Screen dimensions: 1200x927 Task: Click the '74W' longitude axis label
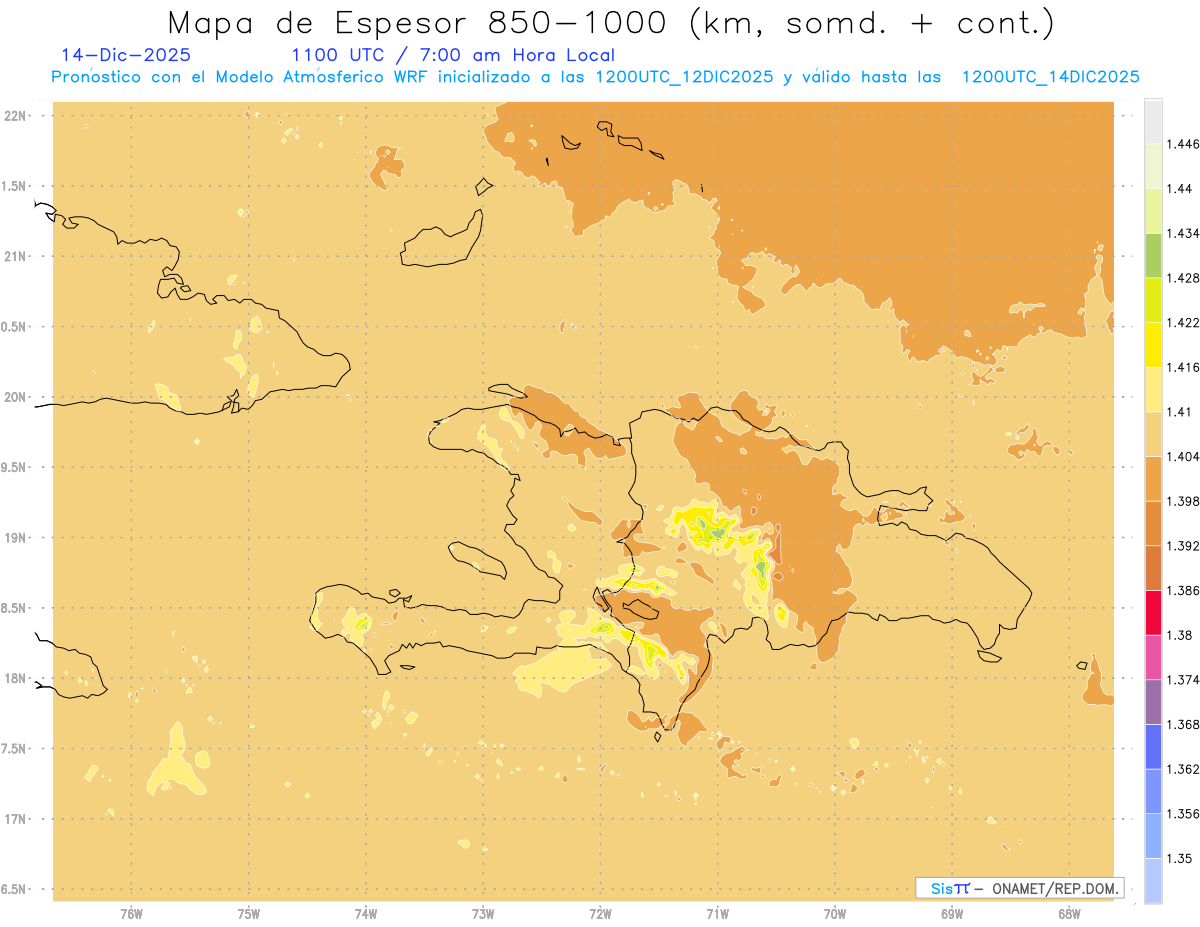(366, 914)
